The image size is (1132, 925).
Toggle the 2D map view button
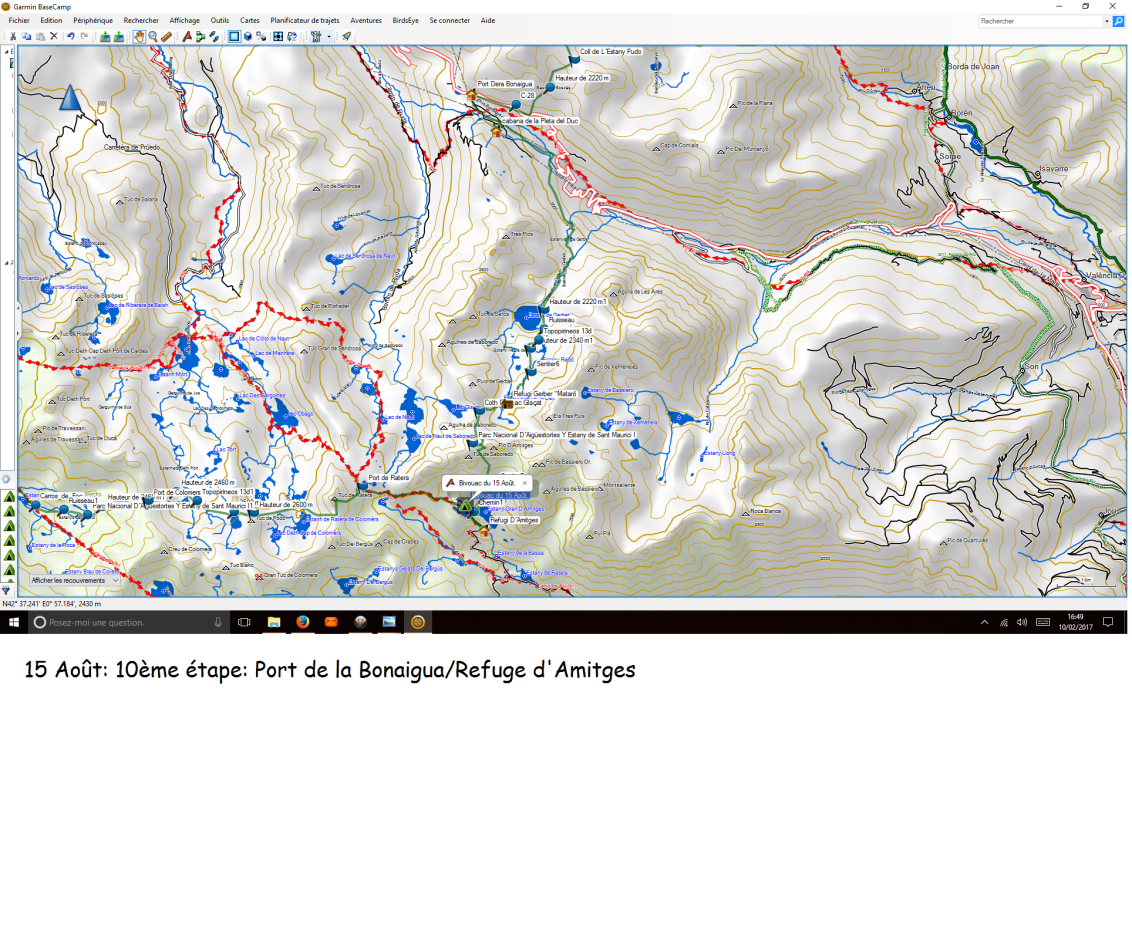pos(234,36)
